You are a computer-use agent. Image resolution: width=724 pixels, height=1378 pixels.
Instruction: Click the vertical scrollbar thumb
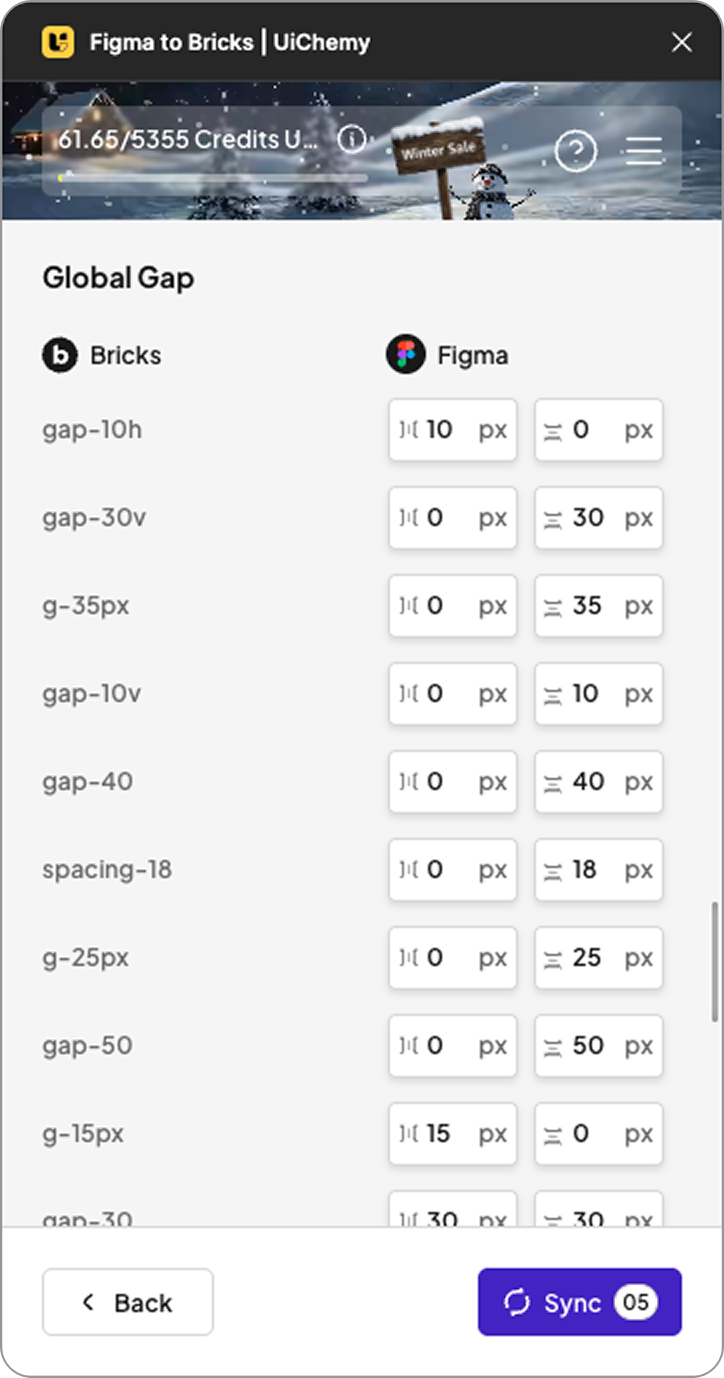(x=715, y=961)
